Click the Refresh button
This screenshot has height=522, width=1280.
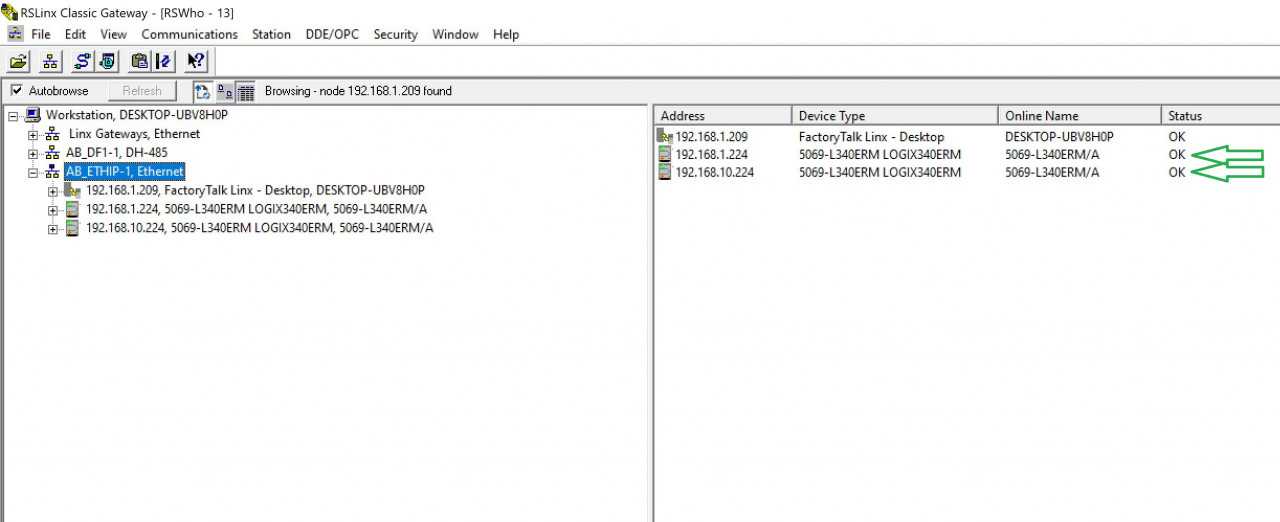pos(142,91)
